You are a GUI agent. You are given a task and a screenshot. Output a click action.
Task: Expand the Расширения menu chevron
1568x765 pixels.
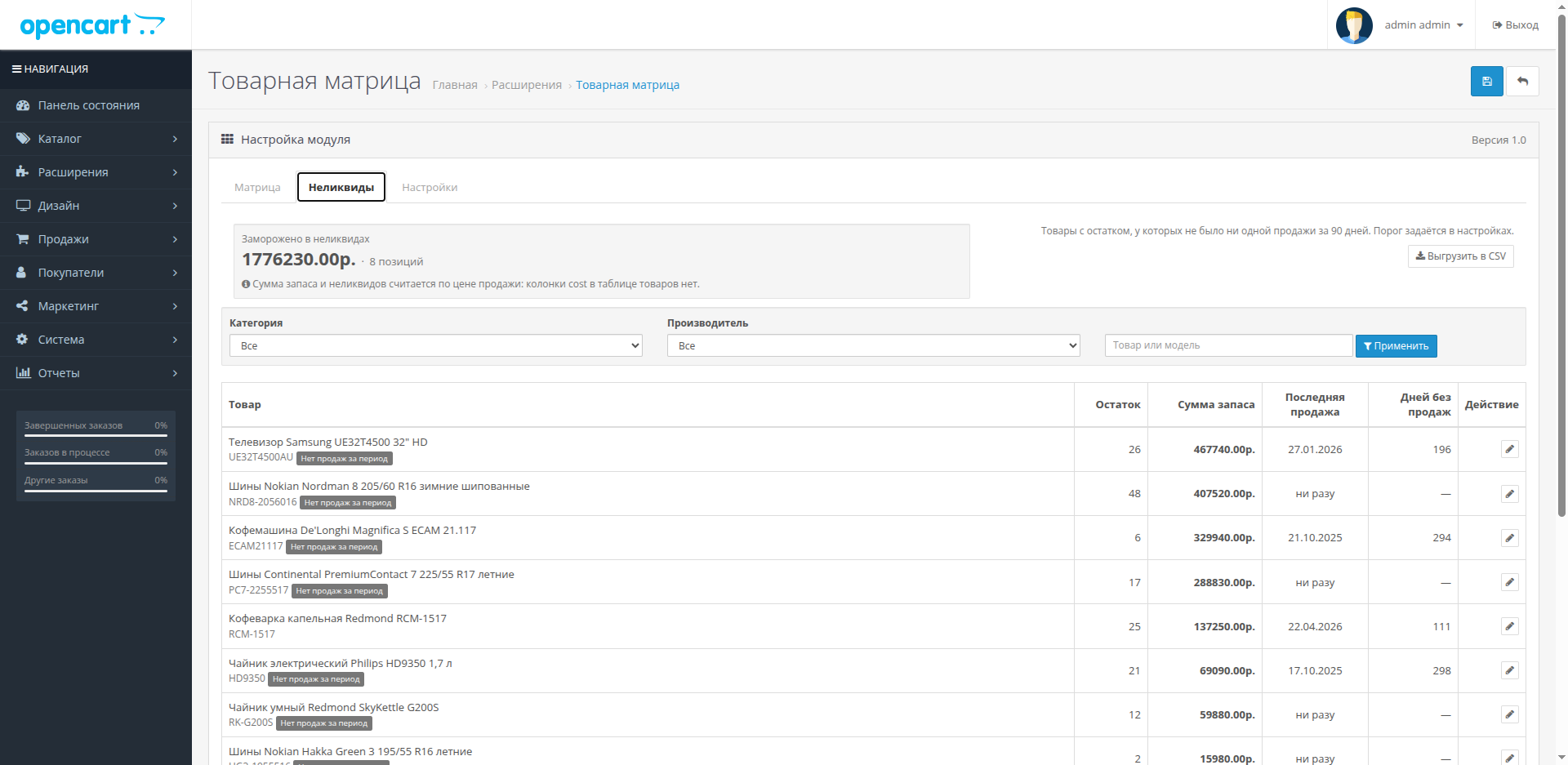[175, 172]
